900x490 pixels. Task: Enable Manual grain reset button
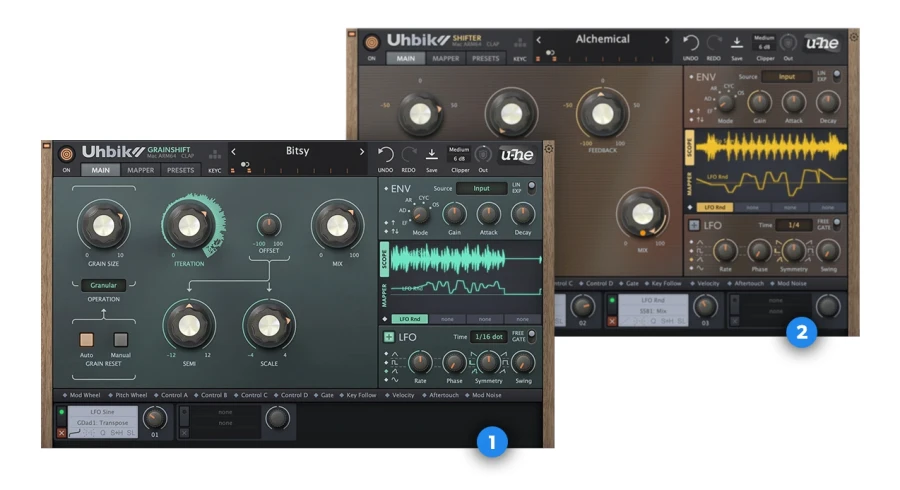pos(121,340)
